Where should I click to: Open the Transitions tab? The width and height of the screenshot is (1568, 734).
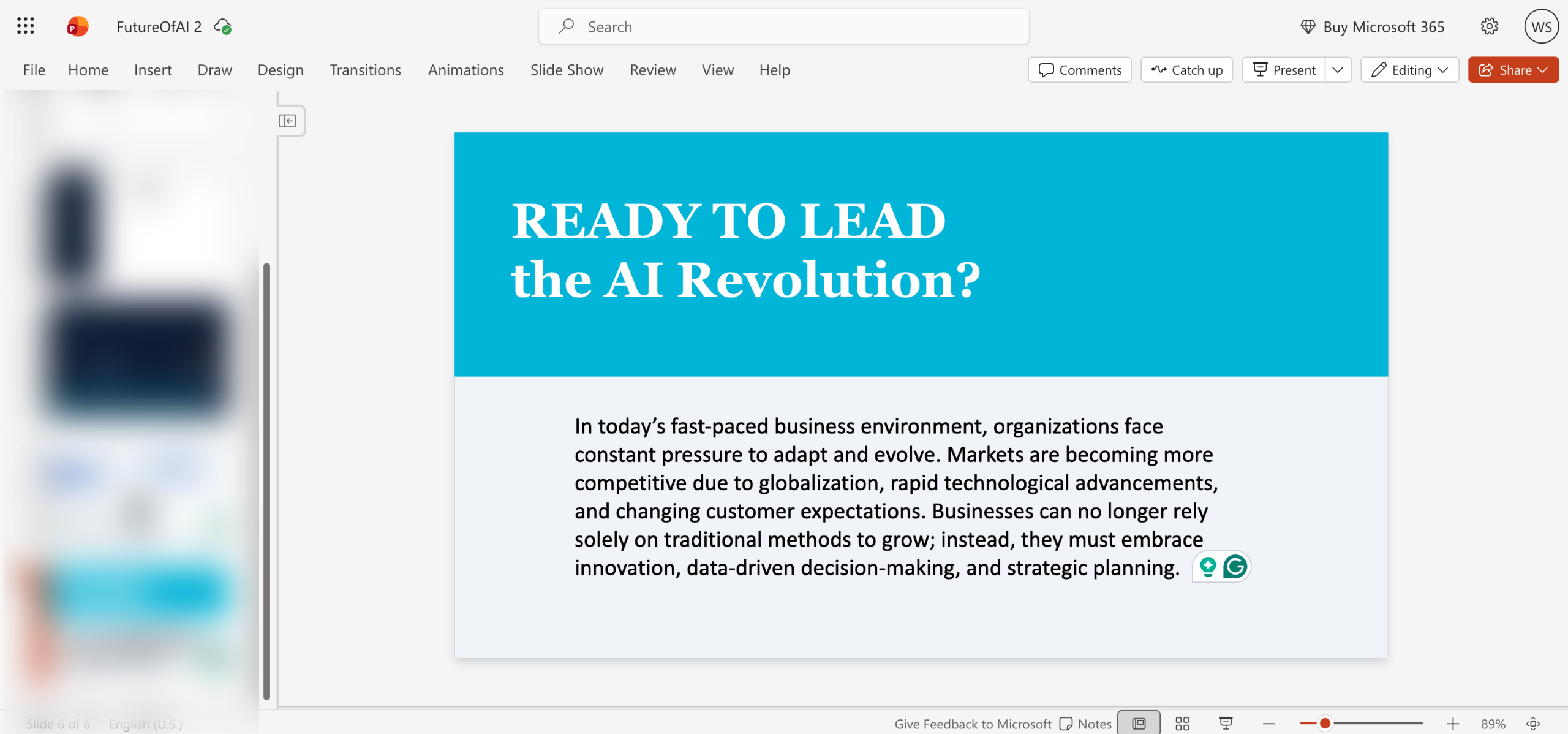365,70
